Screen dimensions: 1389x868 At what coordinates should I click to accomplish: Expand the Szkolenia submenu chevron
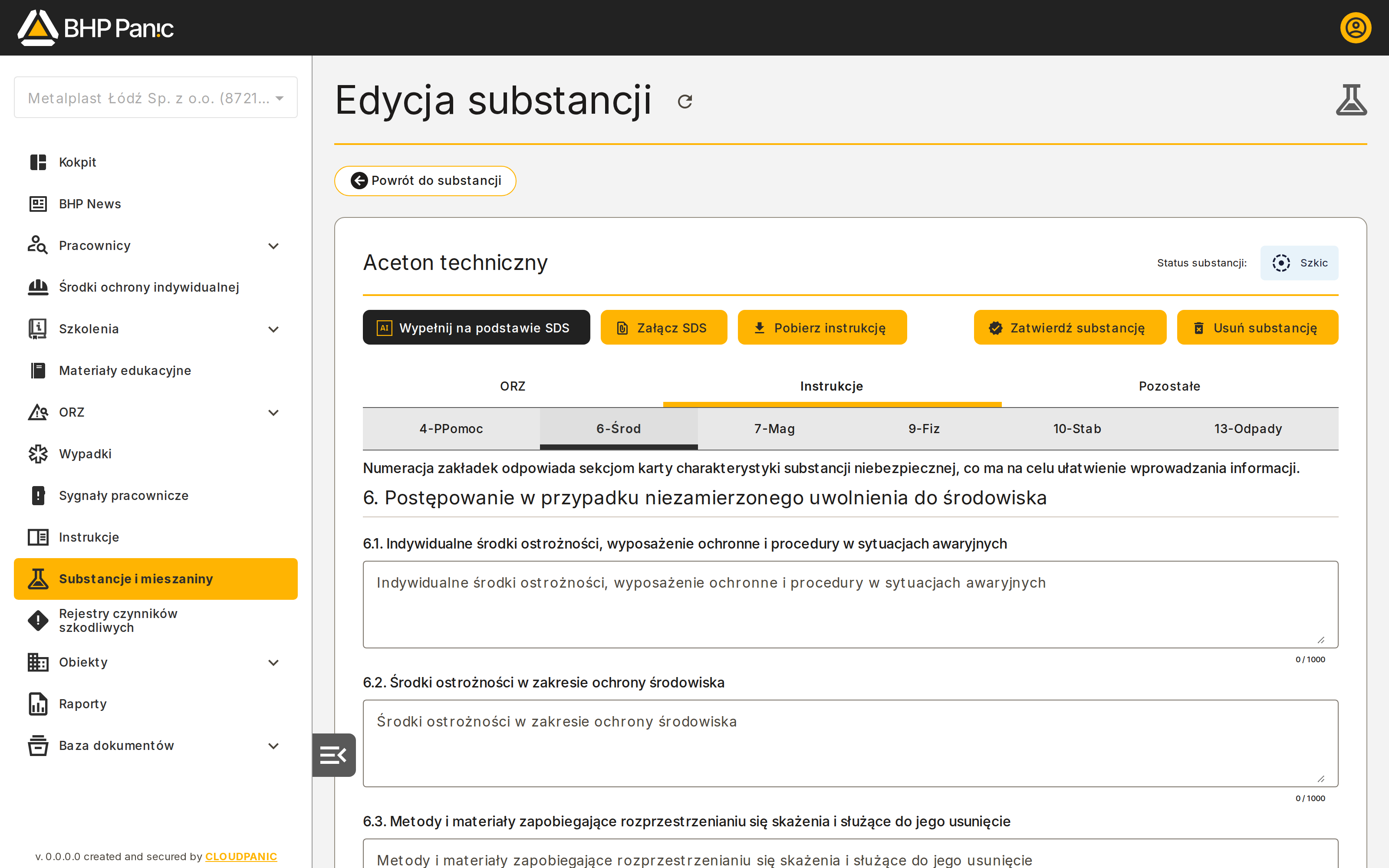click(x=274, y=329)
